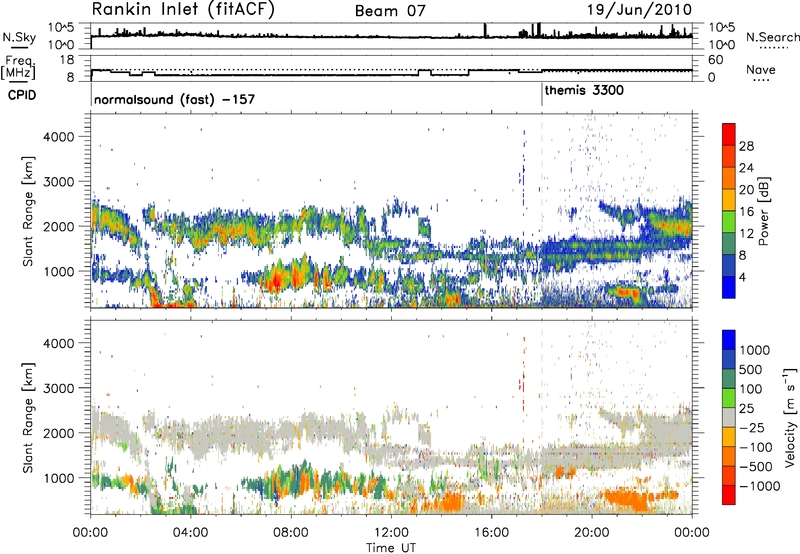This screenshot has height=554, width=800.
Task: Click the 'Nave' legend label
Action: [x=761, y=69]
